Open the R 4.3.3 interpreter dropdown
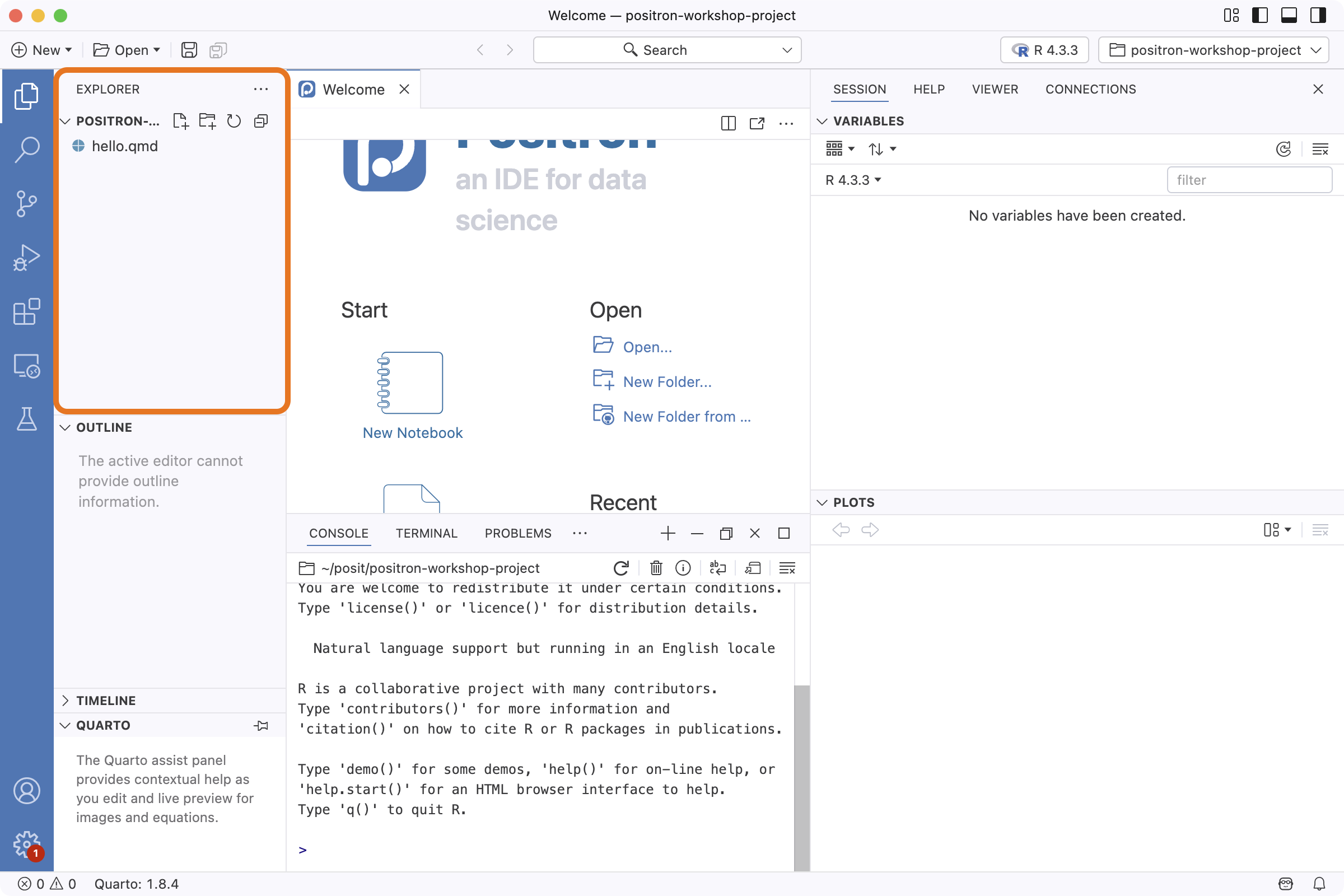 [x=1044, y=50]
